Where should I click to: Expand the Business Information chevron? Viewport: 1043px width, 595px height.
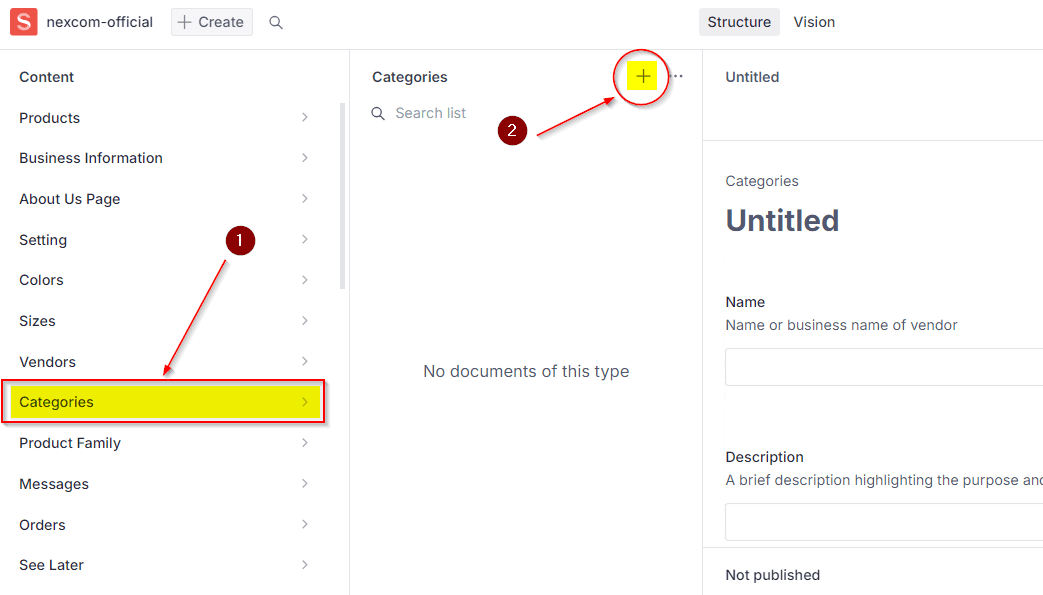coord(305,158)
